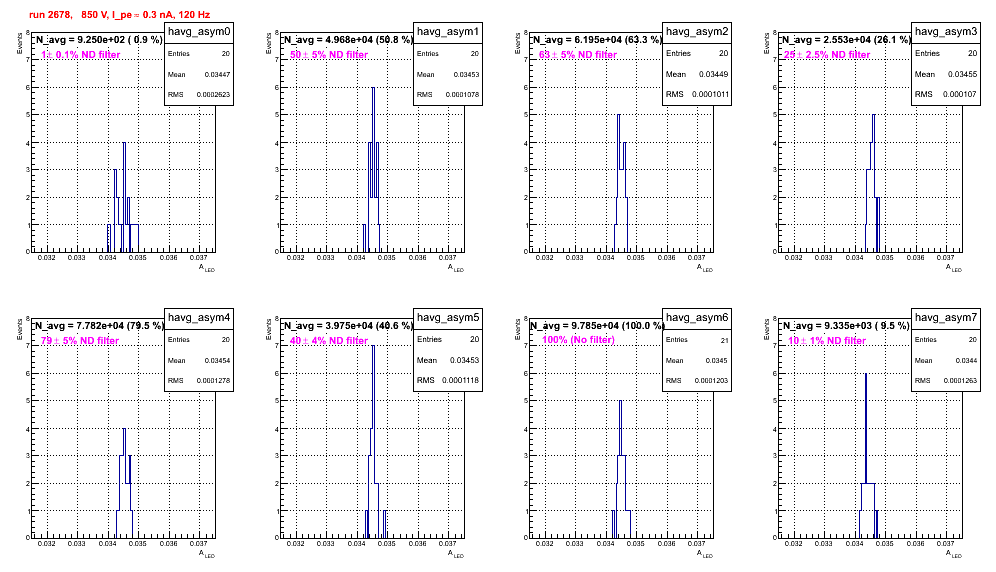Click Entries 21 in havg_asym6 stats
Screen dimensions: 996x572
(697, 340)
